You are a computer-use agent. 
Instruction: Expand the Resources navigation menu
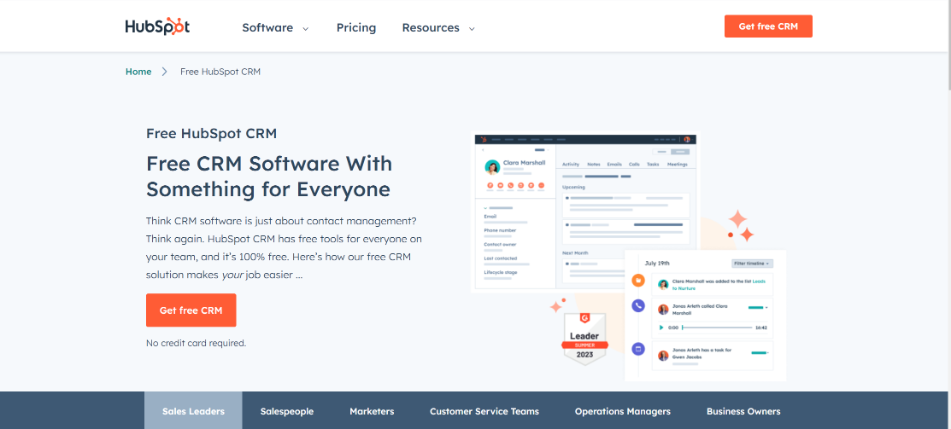click(x=438, y=28)
